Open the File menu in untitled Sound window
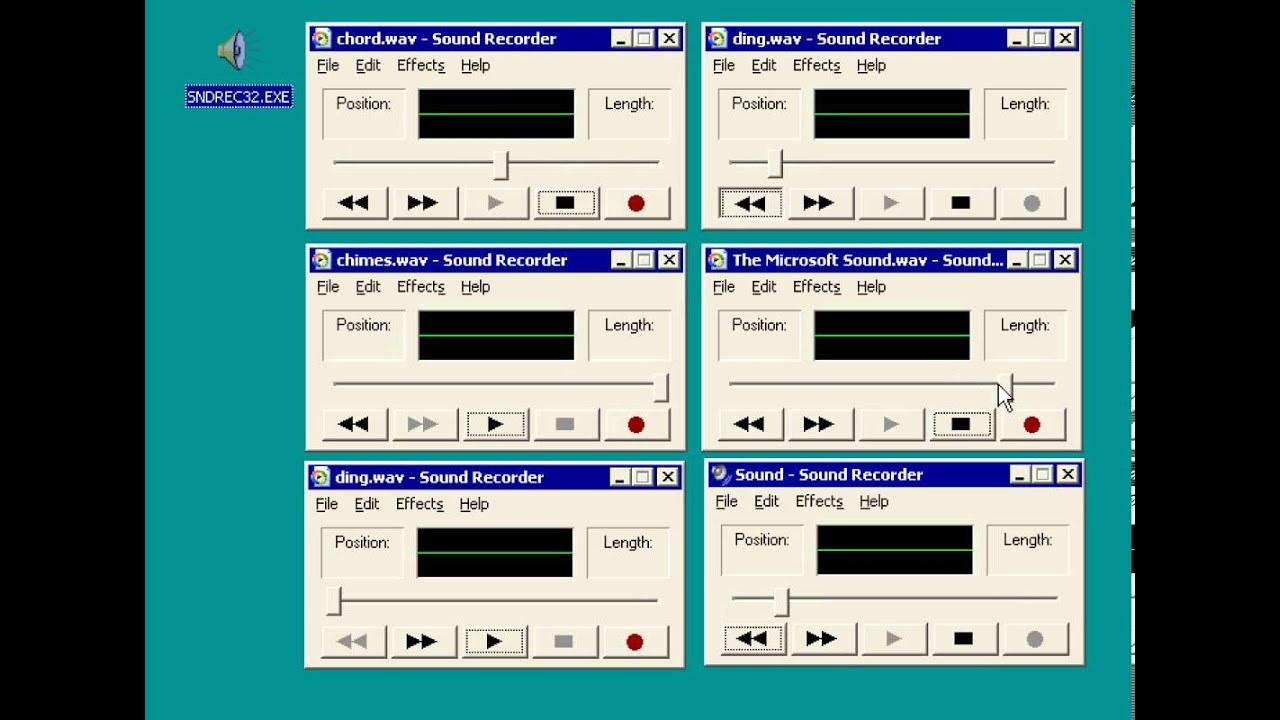Image resolution: width=1280 pixels, height=720 pixels. [x=727, y=501]
